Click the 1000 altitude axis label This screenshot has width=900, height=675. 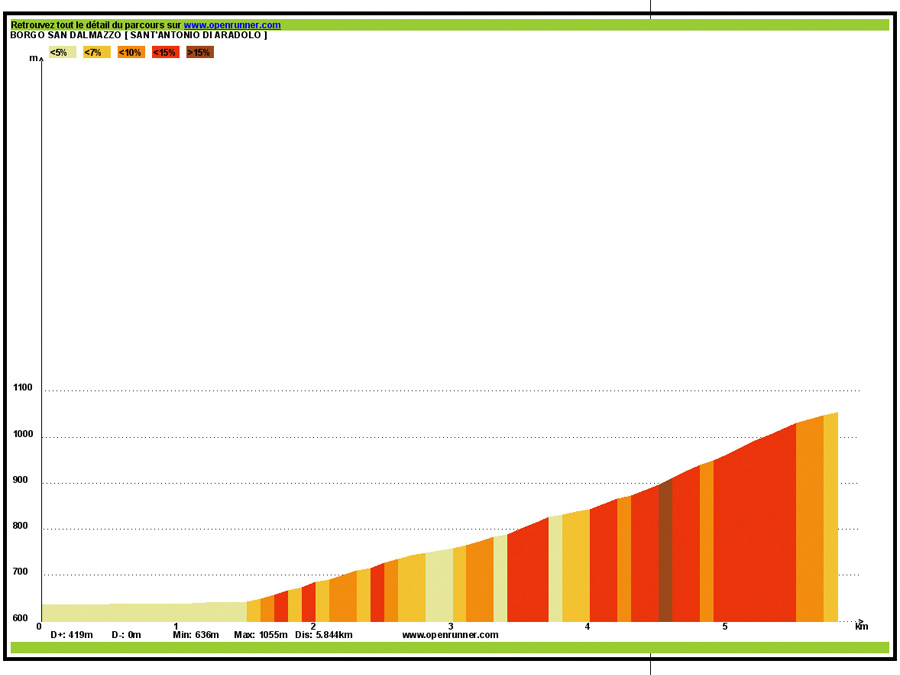23,434
